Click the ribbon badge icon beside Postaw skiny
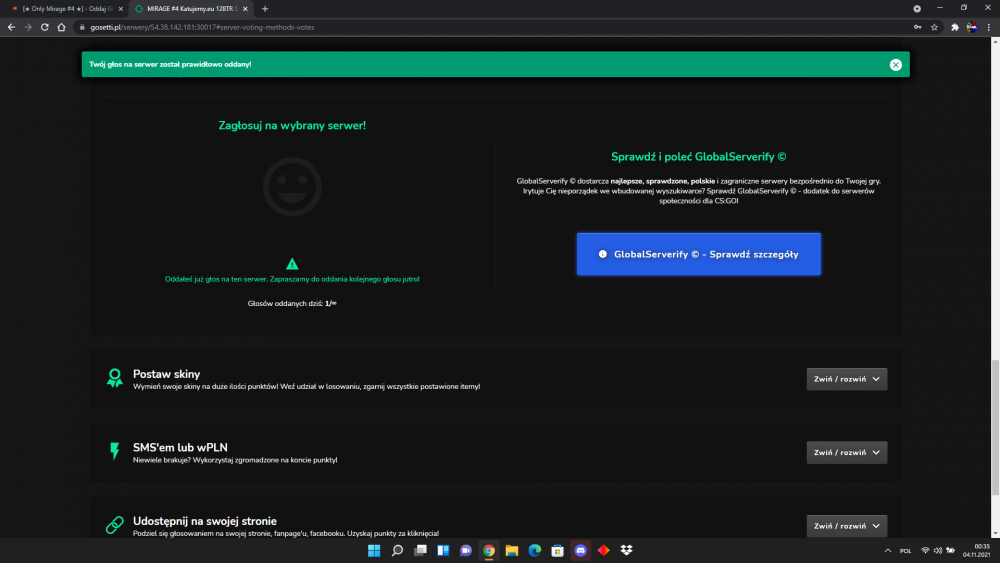The width and height of the screenshot is (1000, 563). [x=115, y=378]
